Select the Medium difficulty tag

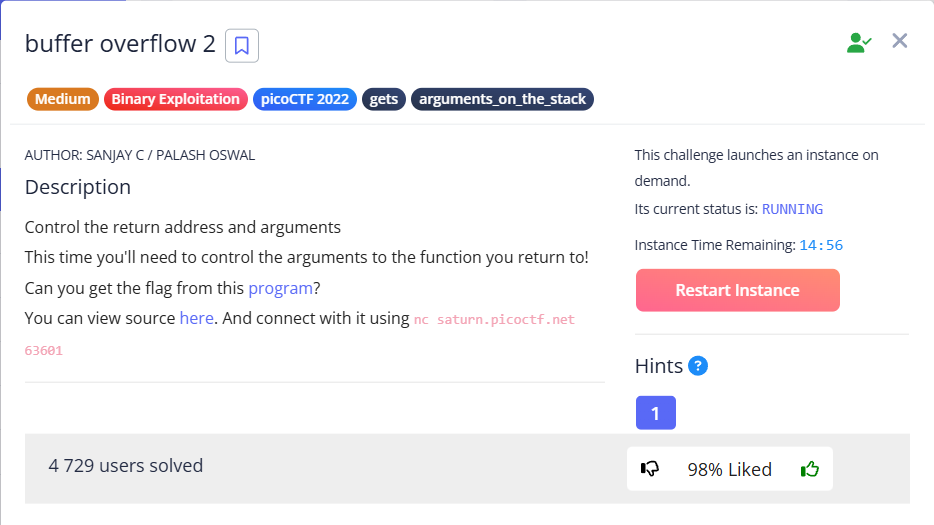[63, 99]
